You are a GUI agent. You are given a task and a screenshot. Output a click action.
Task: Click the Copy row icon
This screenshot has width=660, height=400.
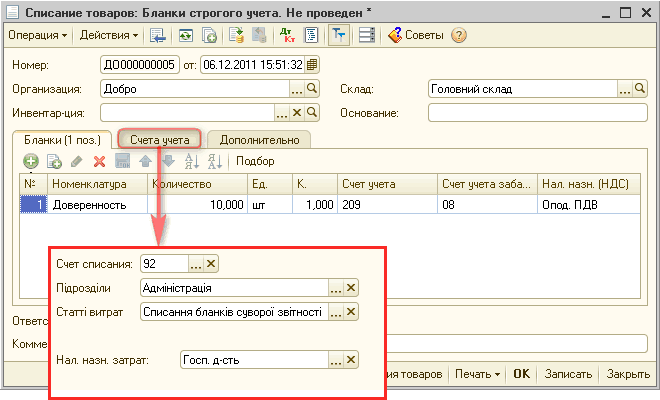click(55, 161)
